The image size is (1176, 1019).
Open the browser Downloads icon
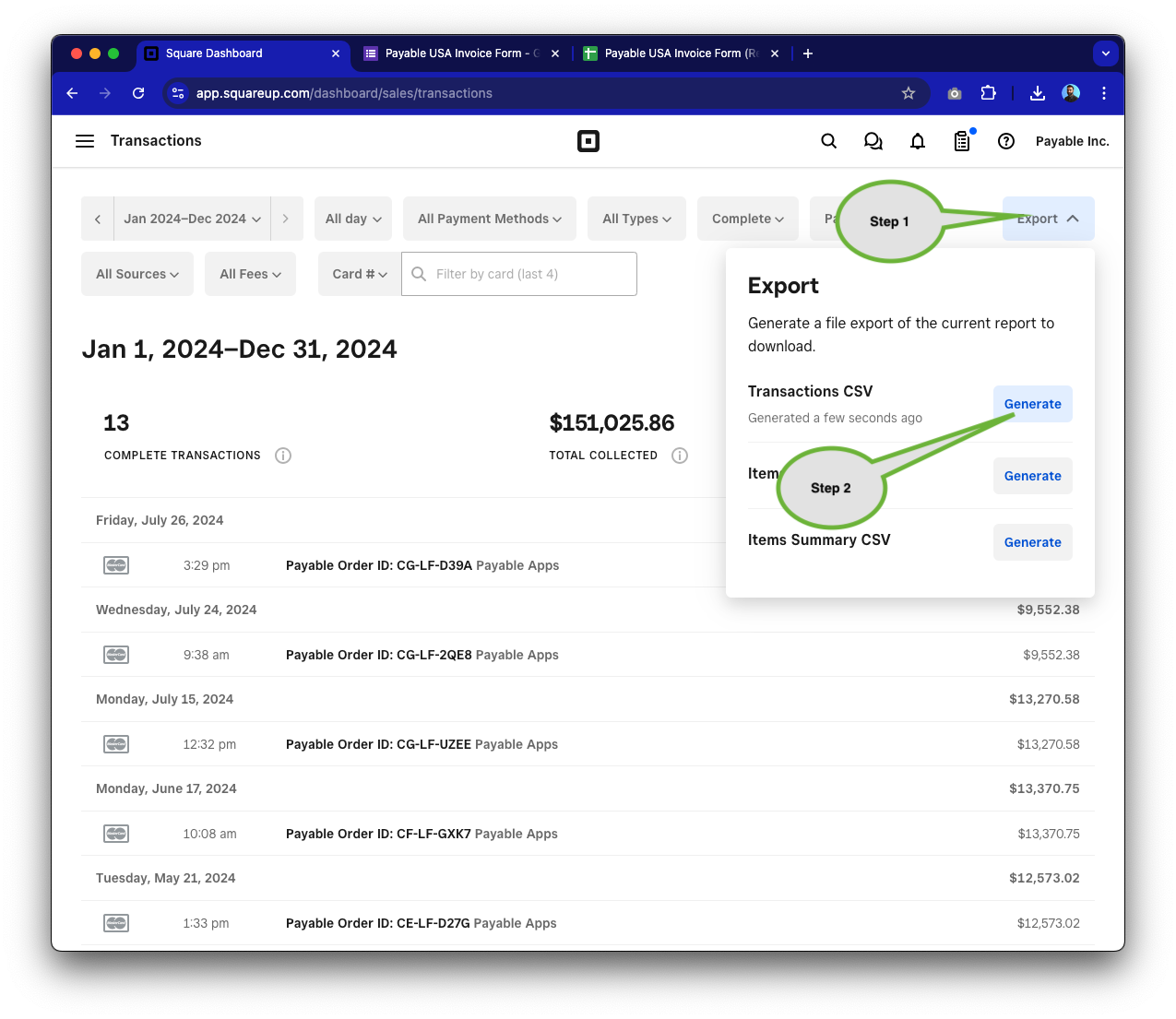click(x=1037, y=93)
